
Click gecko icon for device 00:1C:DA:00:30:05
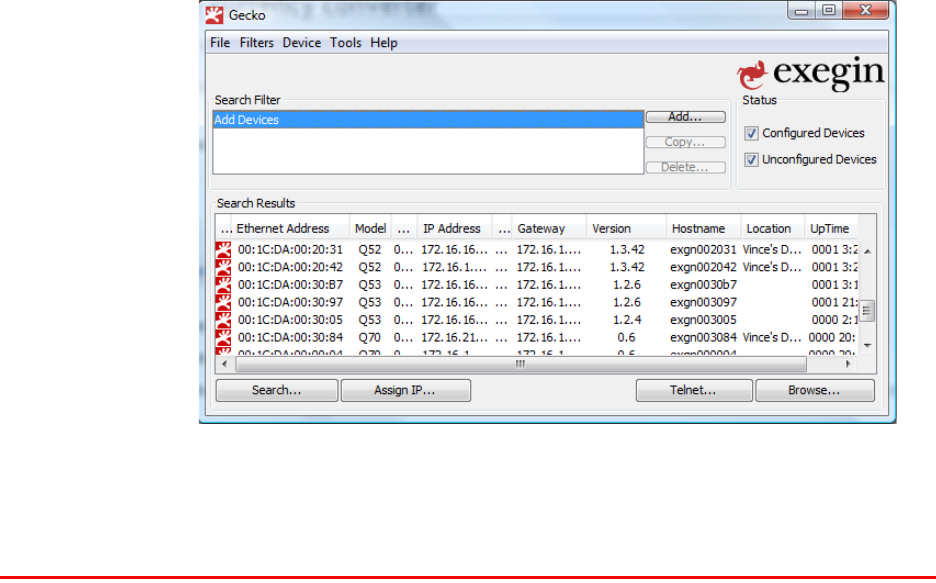coord(223,320)
